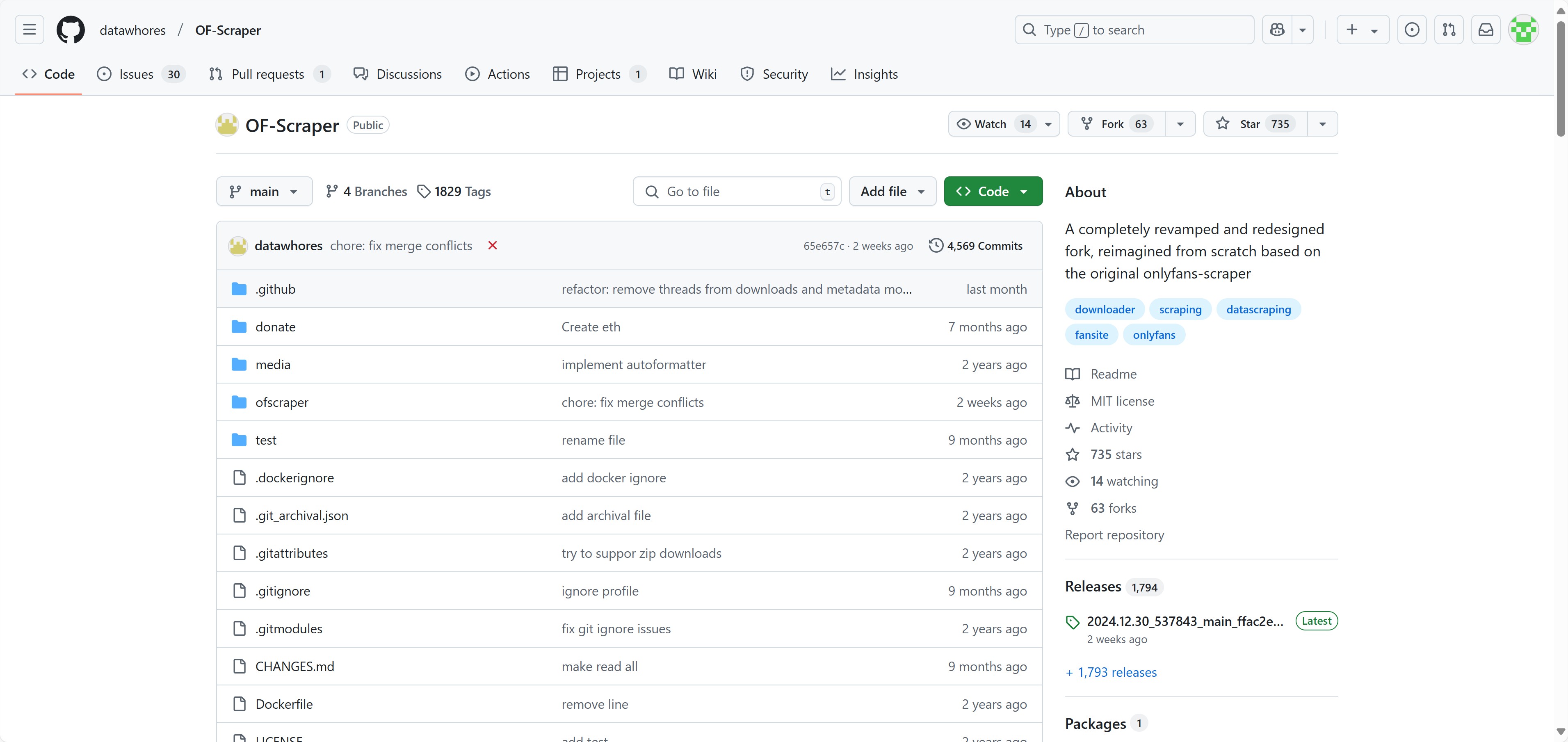The width and height of the screenshot is (1568, 742).
Task: Open the Activity link in About
Action: pyautogui.click(x=1111, y=427)
